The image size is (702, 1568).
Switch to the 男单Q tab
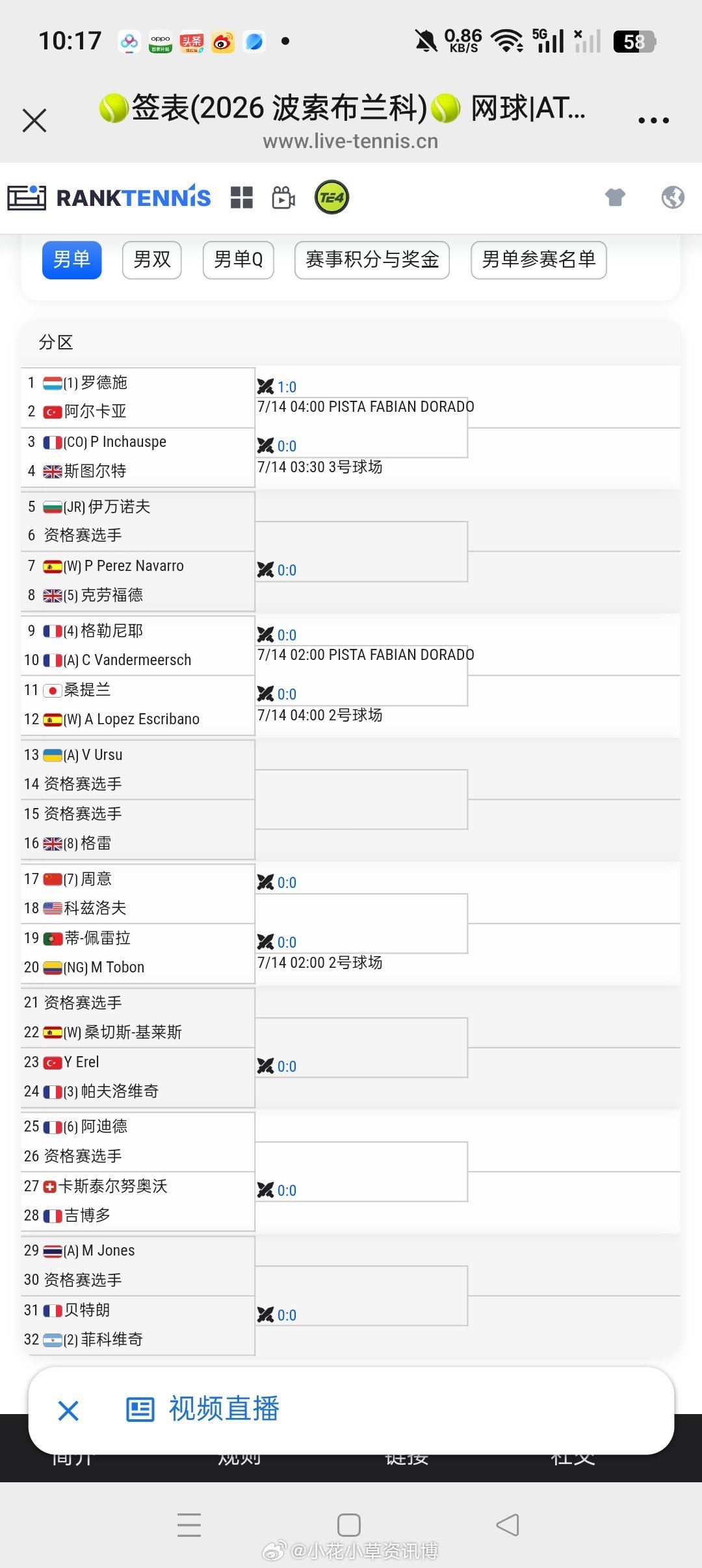[239, 260]
